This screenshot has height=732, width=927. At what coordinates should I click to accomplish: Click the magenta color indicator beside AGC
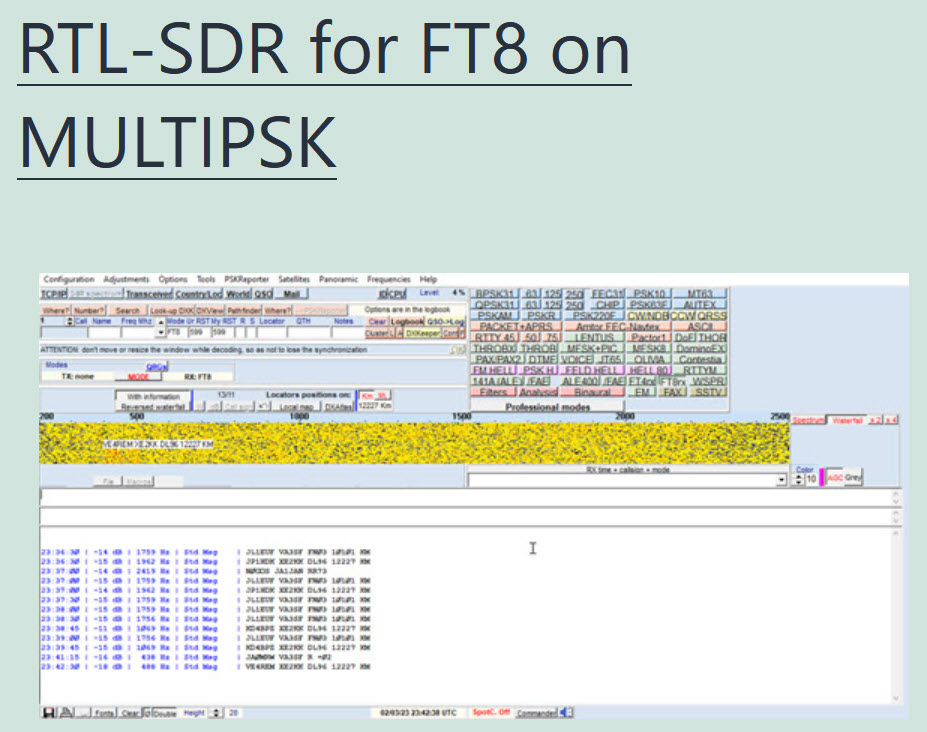(822, 478)
